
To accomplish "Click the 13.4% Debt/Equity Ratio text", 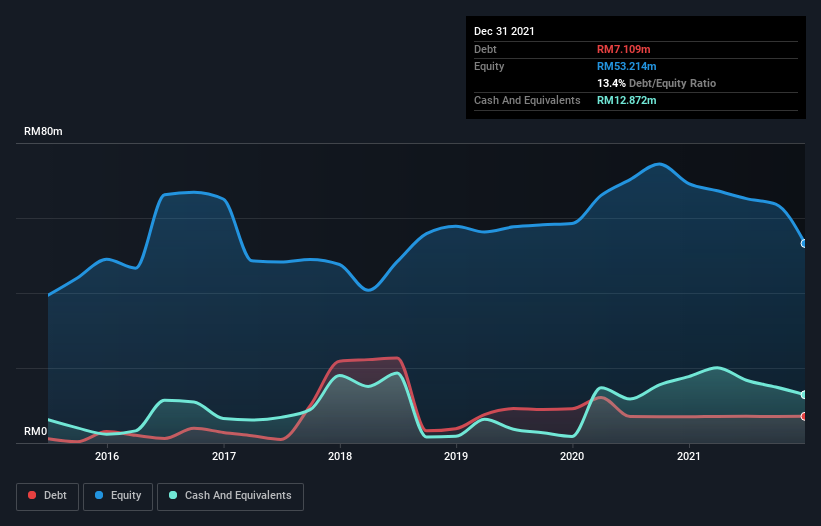I will click(657, 83).
